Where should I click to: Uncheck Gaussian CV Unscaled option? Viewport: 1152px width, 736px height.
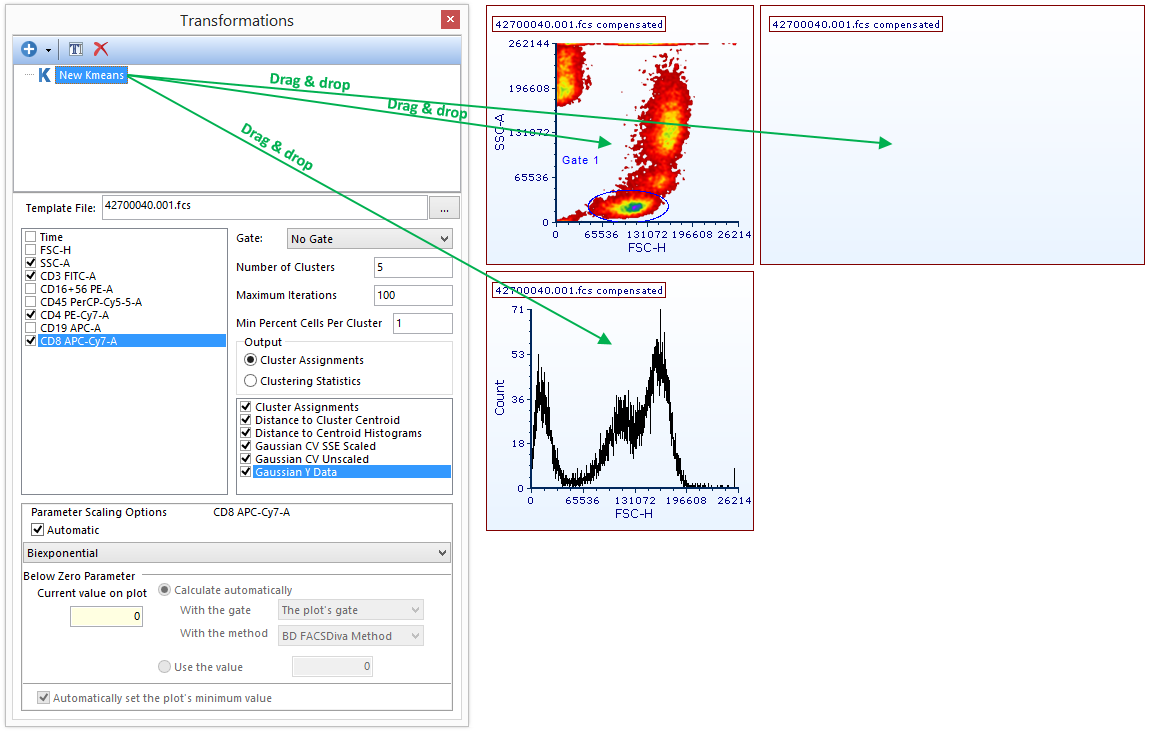click(246, 459)
